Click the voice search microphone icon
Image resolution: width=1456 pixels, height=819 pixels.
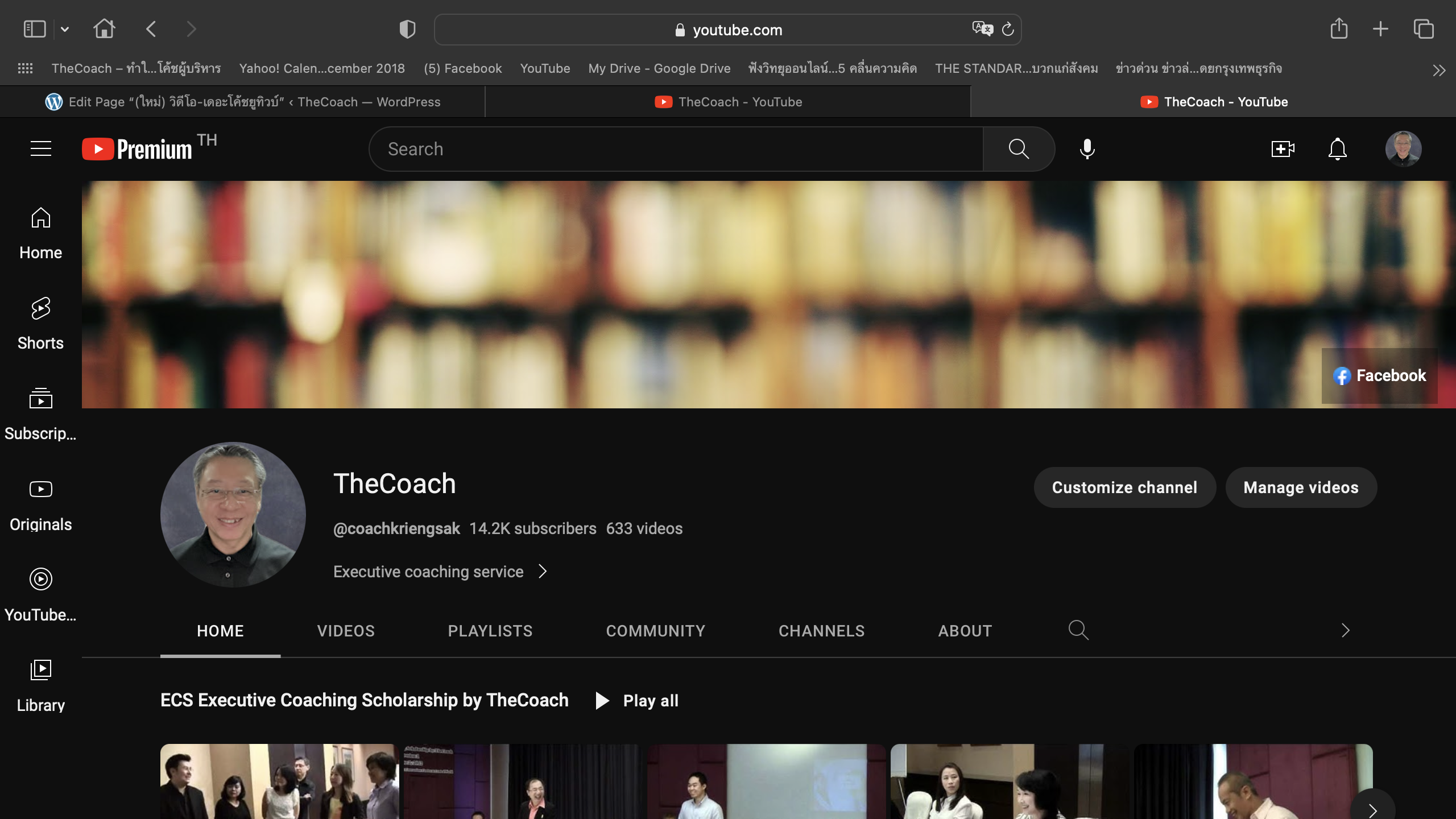(1087, 149)
